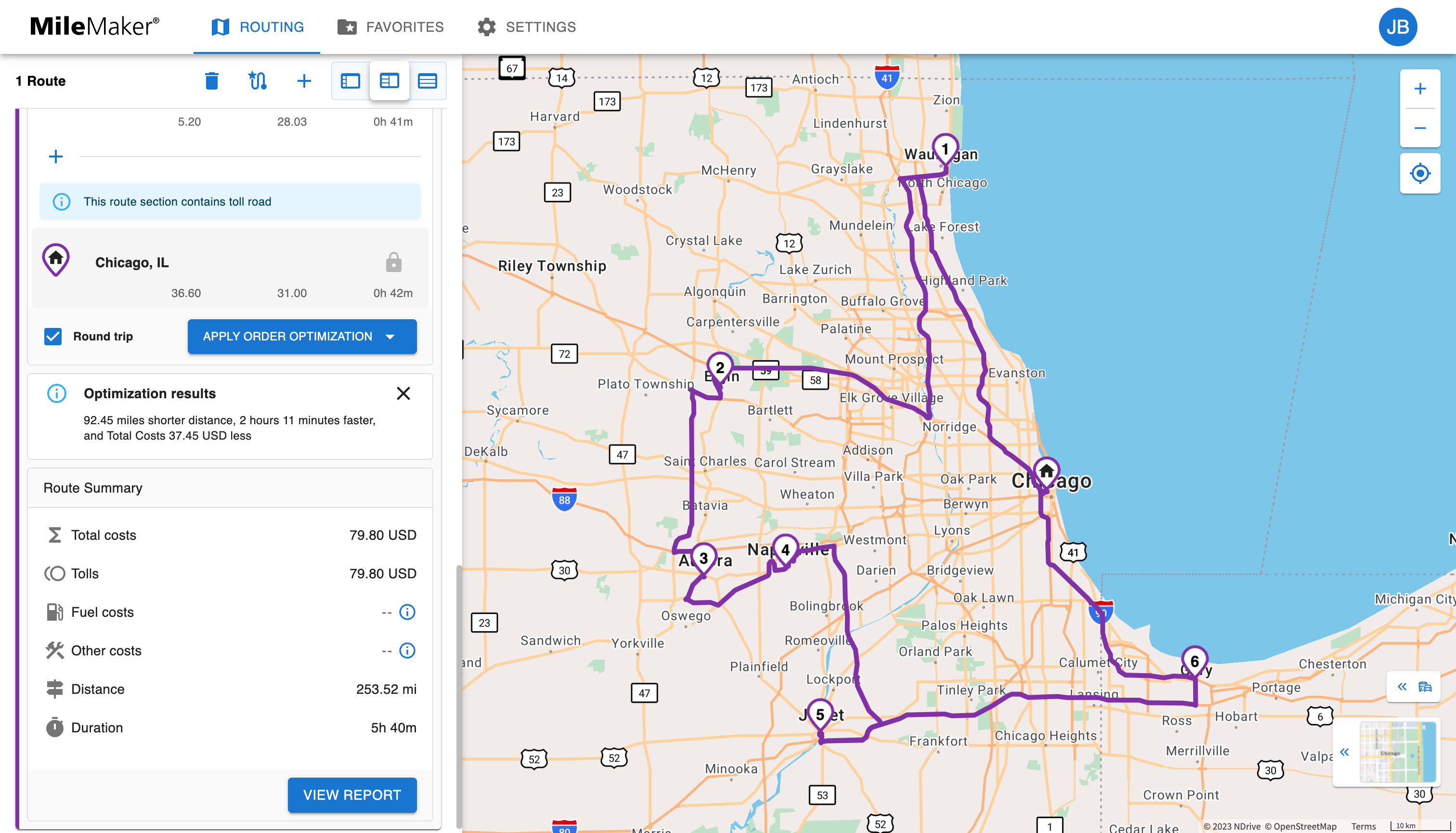Click the Fuel costs pump icon

pos(54,612)
